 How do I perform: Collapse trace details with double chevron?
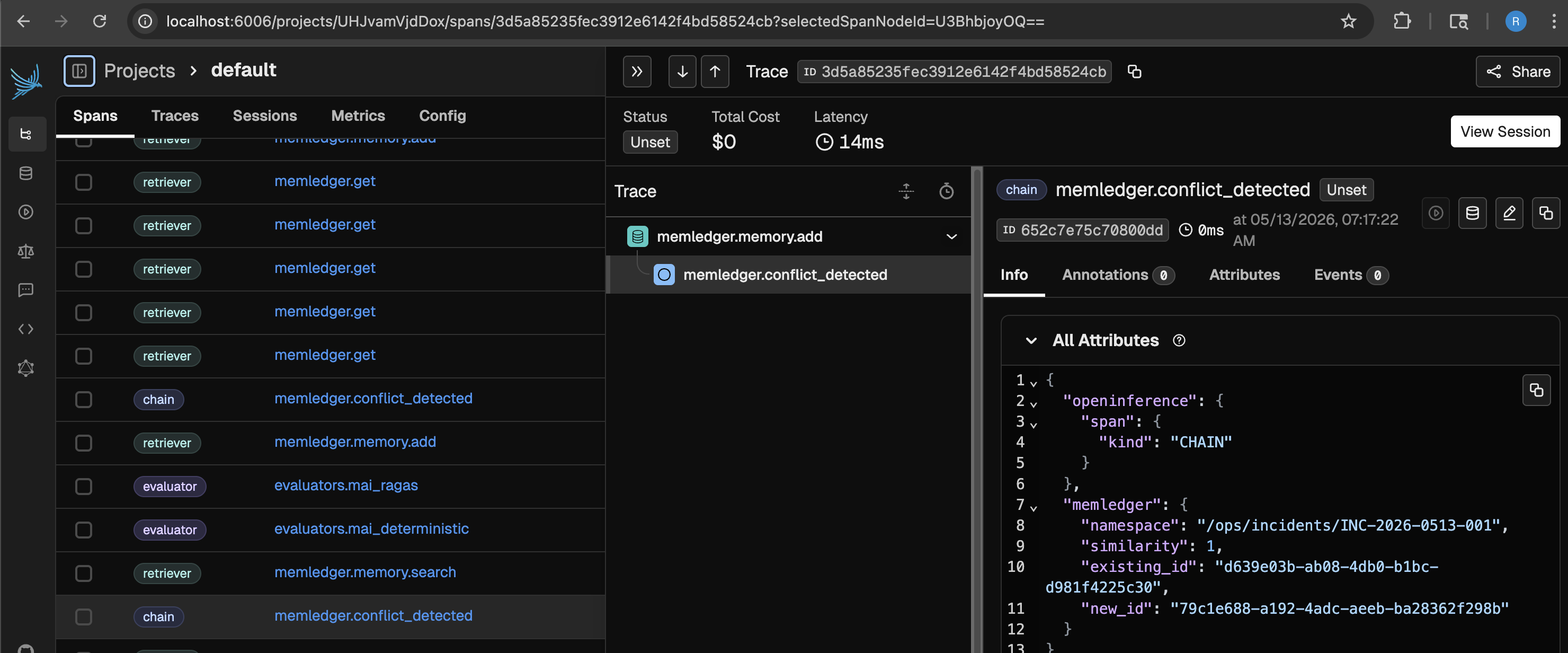(637, 71)
